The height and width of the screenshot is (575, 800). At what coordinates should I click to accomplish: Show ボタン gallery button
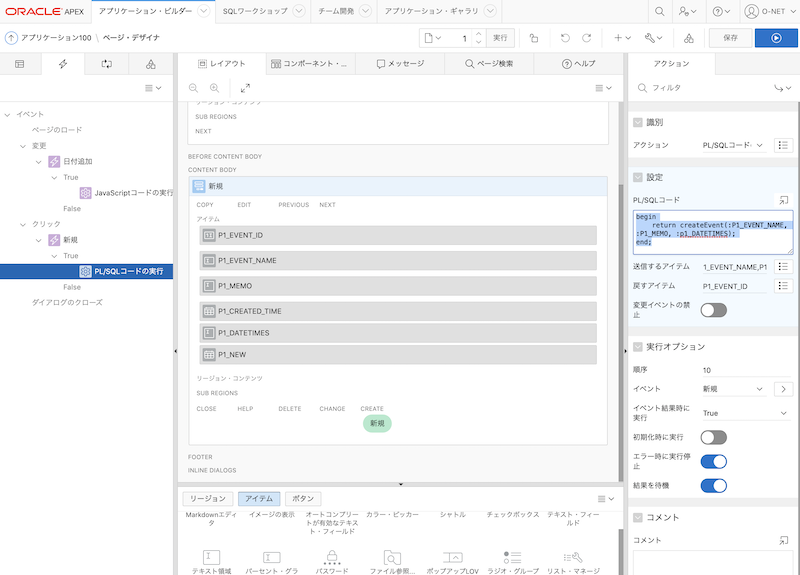(303, 498)
